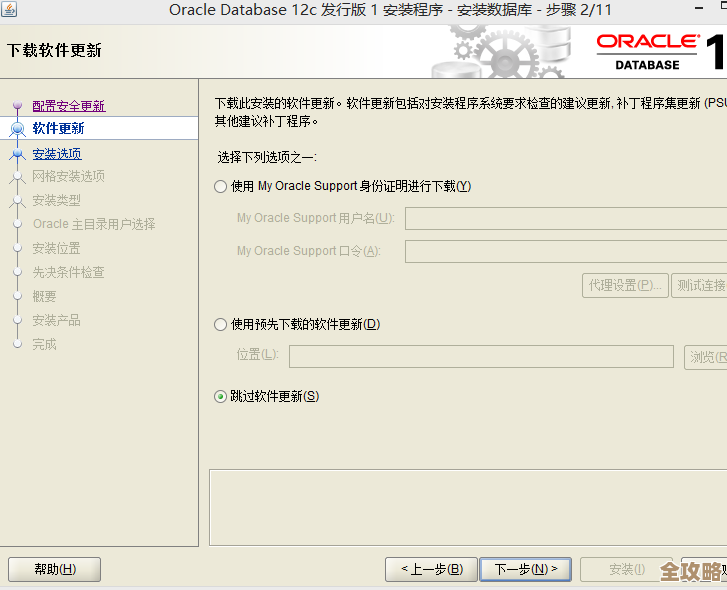Viewport: 727px width, 590px height.
Task: Select 使用 My Oracle Support 身份证明进行下载 radio
Action: 220,187
